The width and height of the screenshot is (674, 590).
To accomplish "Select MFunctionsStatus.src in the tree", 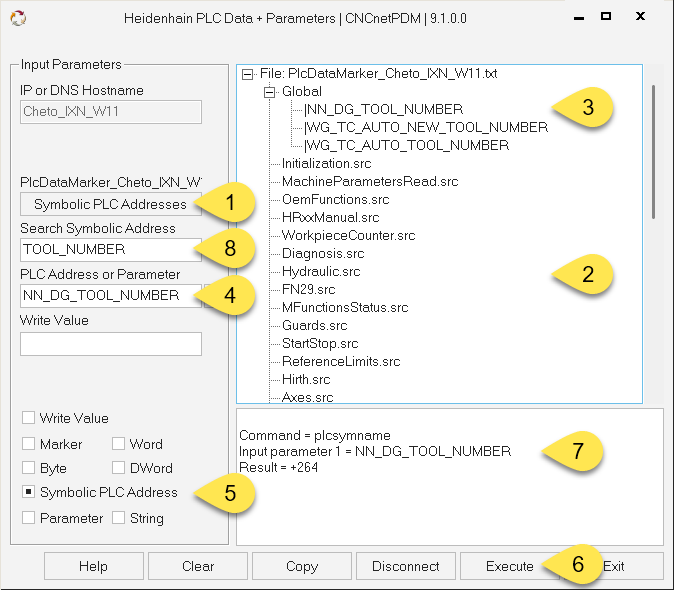I will pos(345,308).
